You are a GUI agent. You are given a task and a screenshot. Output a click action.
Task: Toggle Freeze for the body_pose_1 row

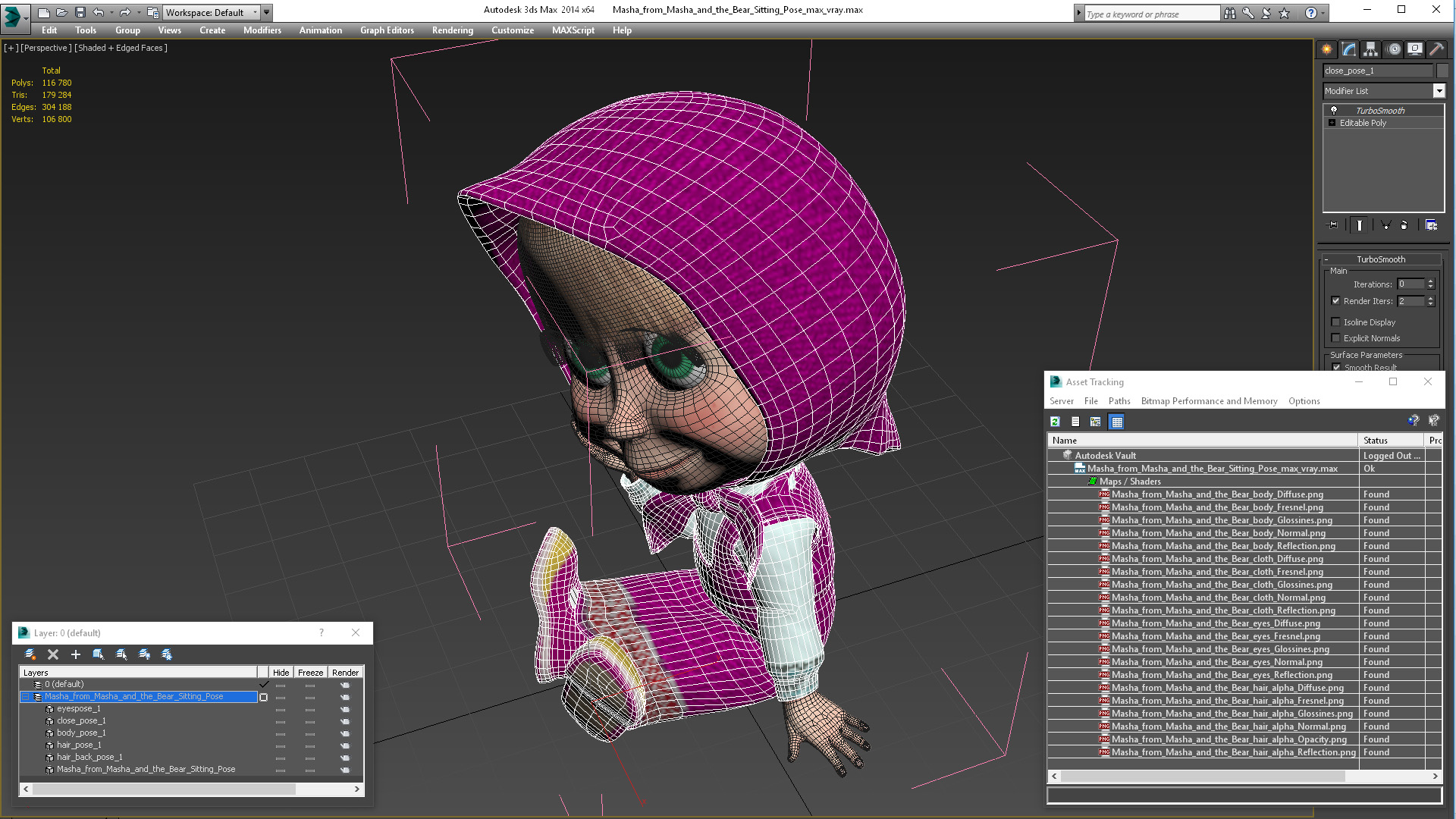pyautogui.click(x=310, y=733)
